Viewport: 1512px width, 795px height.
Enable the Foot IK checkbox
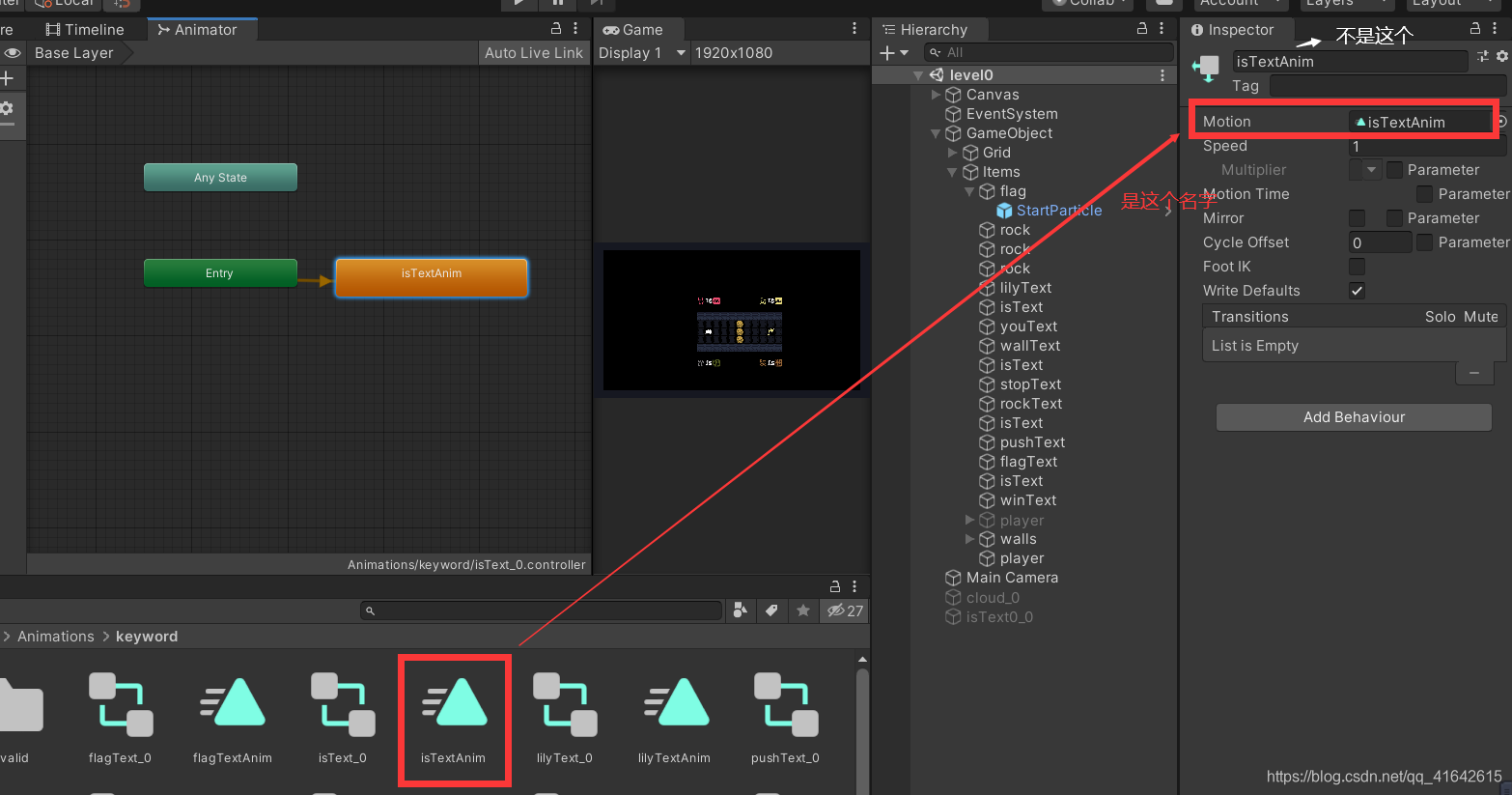pyautogui.click(x=1357, y=266)
